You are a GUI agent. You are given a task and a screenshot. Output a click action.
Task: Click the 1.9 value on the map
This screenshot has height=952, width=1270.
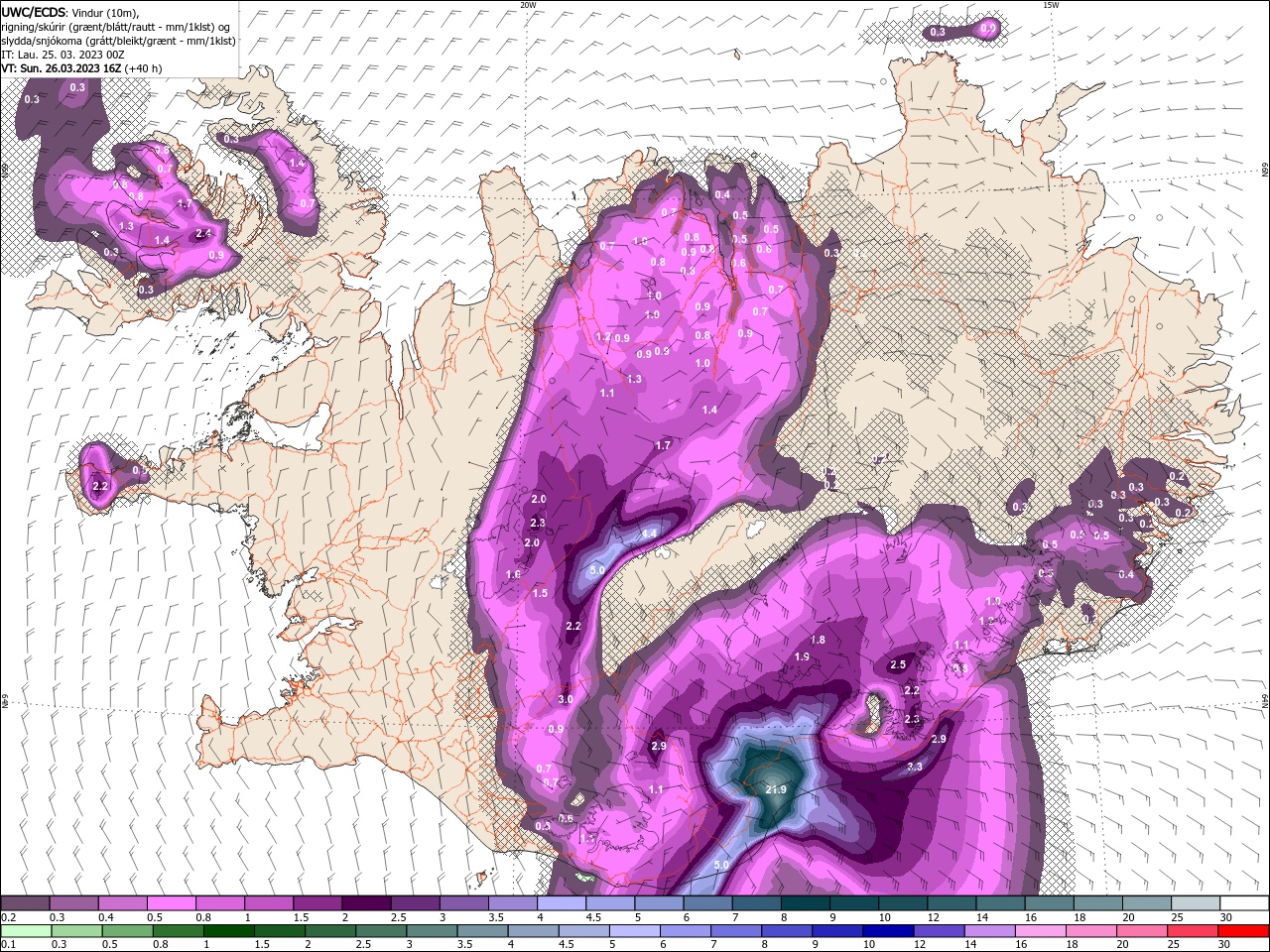click(802, 656)
